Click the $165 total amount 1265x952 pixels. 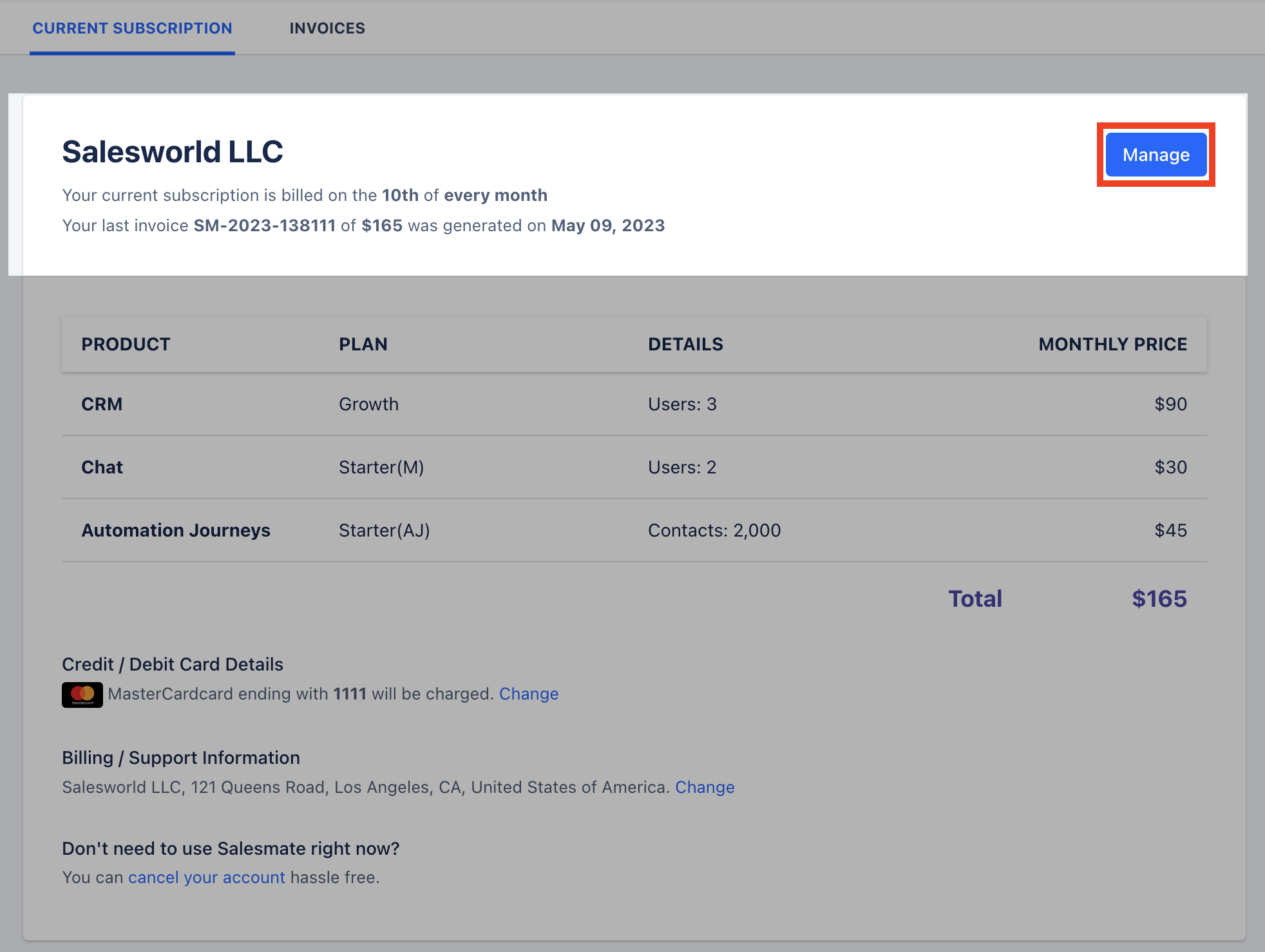1159,598
